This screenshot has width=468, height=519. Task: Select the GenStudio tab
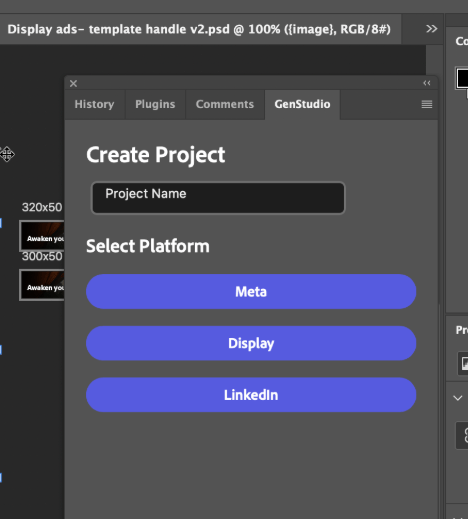302,104
